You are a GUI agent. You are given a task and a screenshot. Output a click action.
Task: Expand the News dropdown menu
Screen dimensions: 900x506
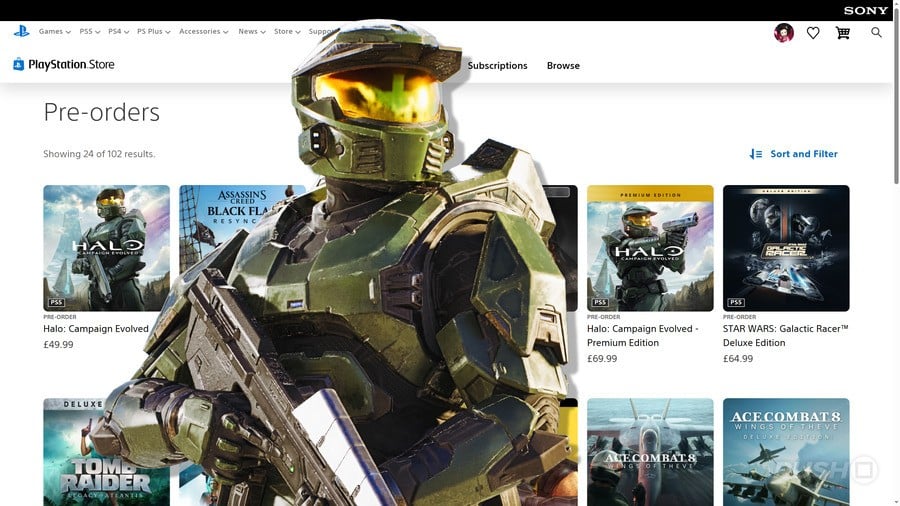(x=251, y=32)
